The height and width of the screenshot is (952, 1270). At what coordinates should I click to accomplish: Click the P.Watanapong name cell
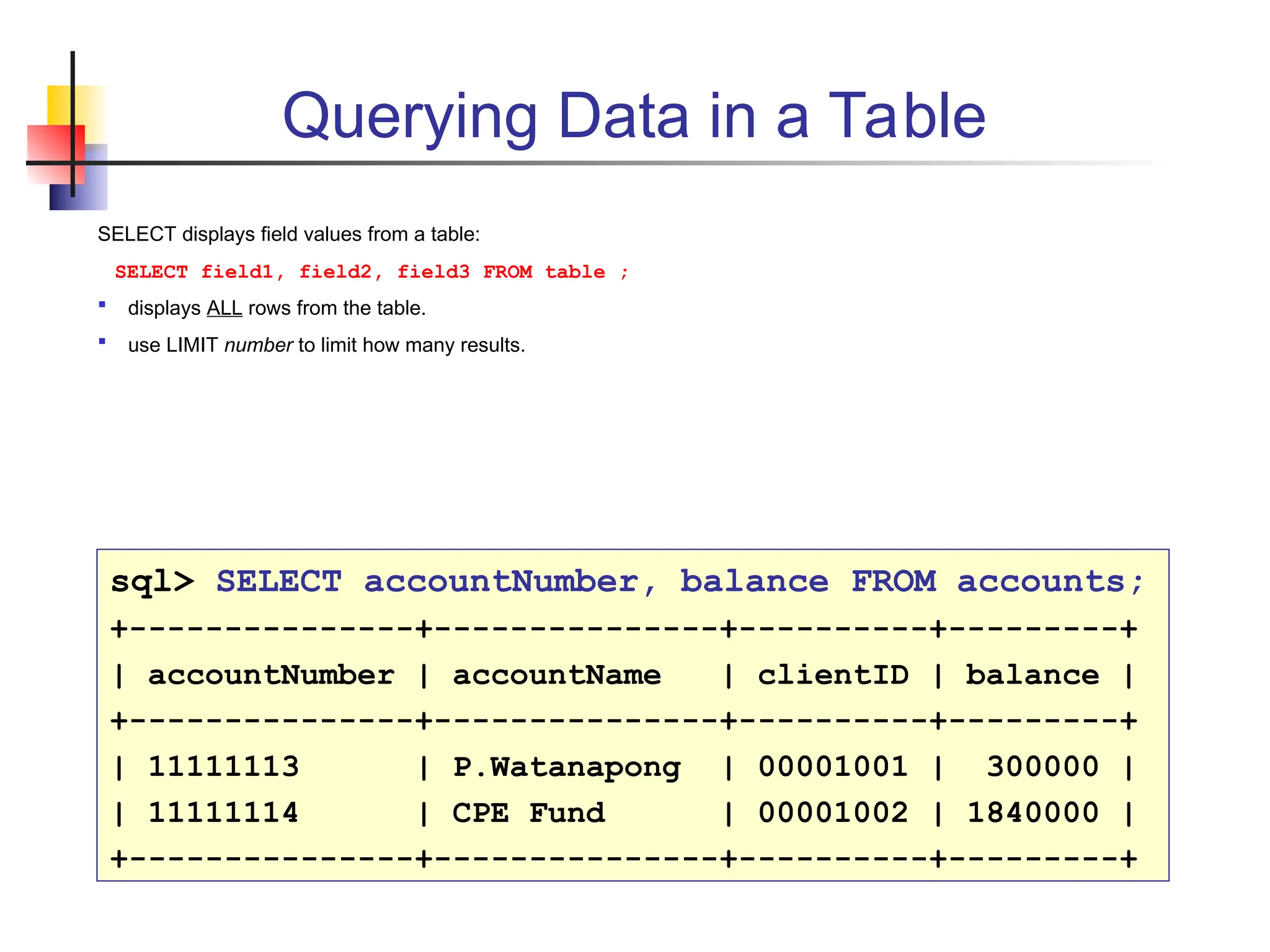tap(566, 768)
